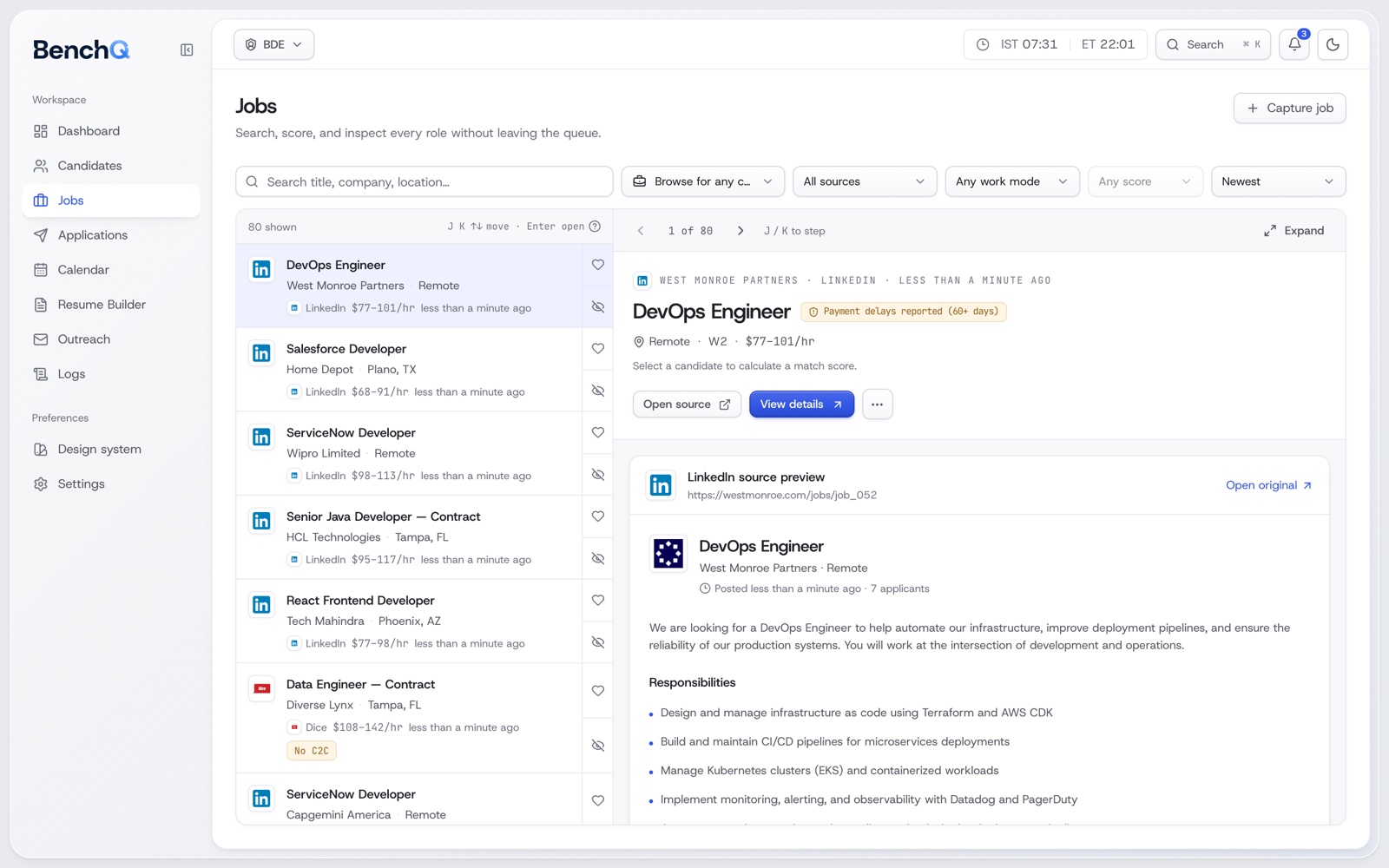Screen dimensions: 1389x868
Task: Open Calendar in sidebar
Action: click(x=111, y=270)
